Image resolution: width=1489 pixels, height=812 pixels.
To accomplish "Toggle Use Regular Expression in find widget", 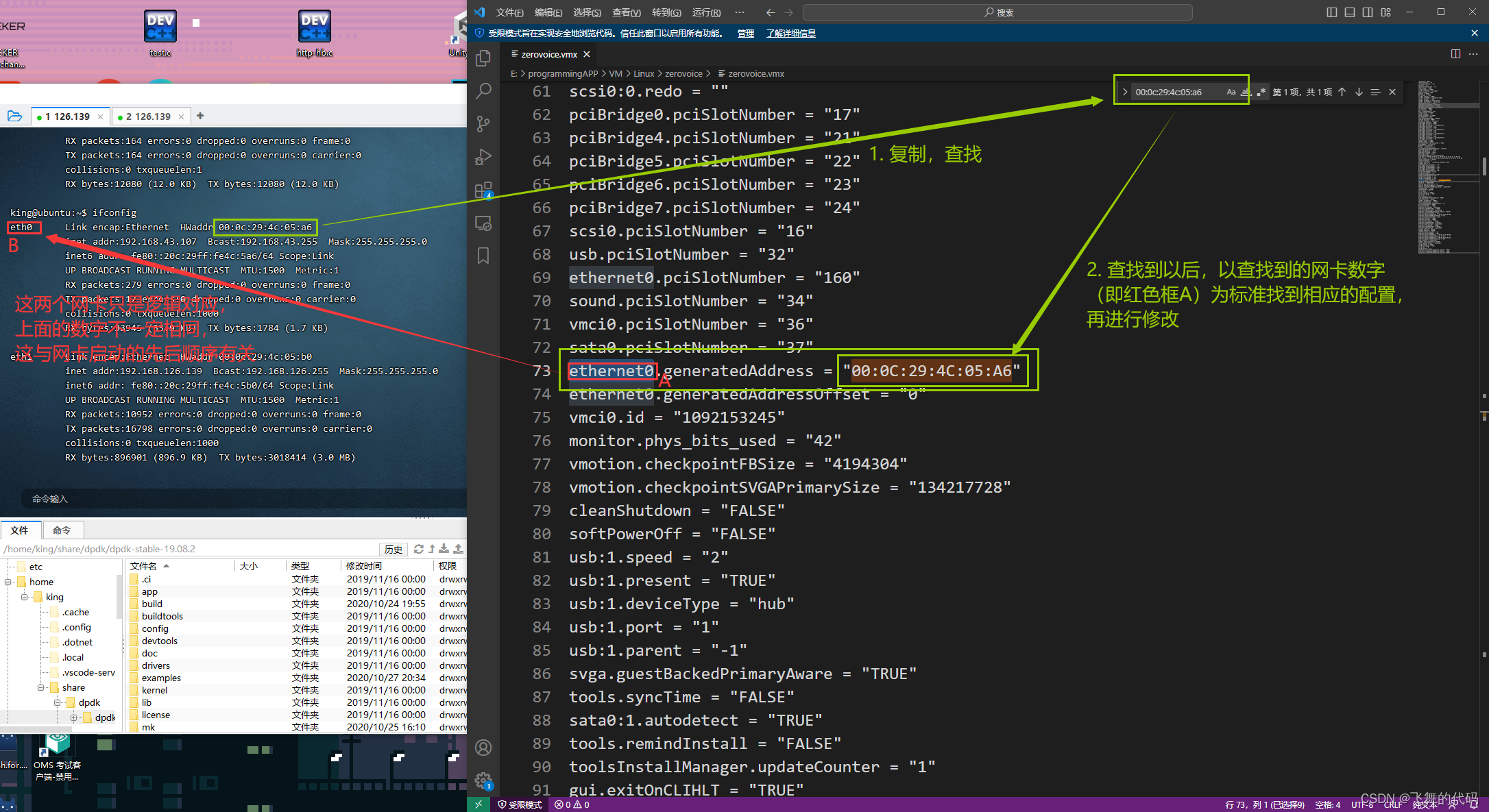I will 1261,92.
